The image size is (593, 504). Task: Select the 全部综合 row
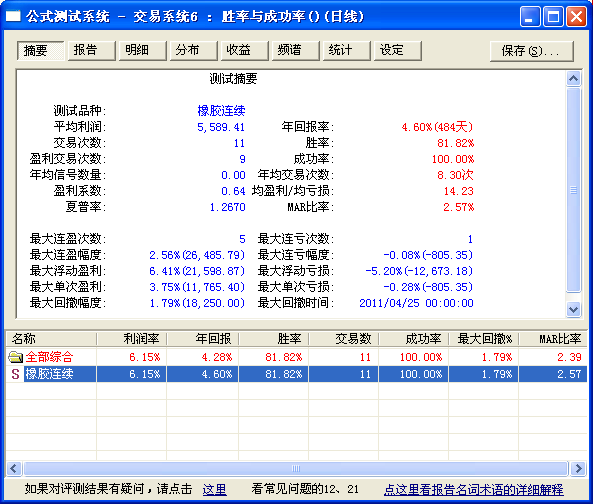tap(296, 357)
